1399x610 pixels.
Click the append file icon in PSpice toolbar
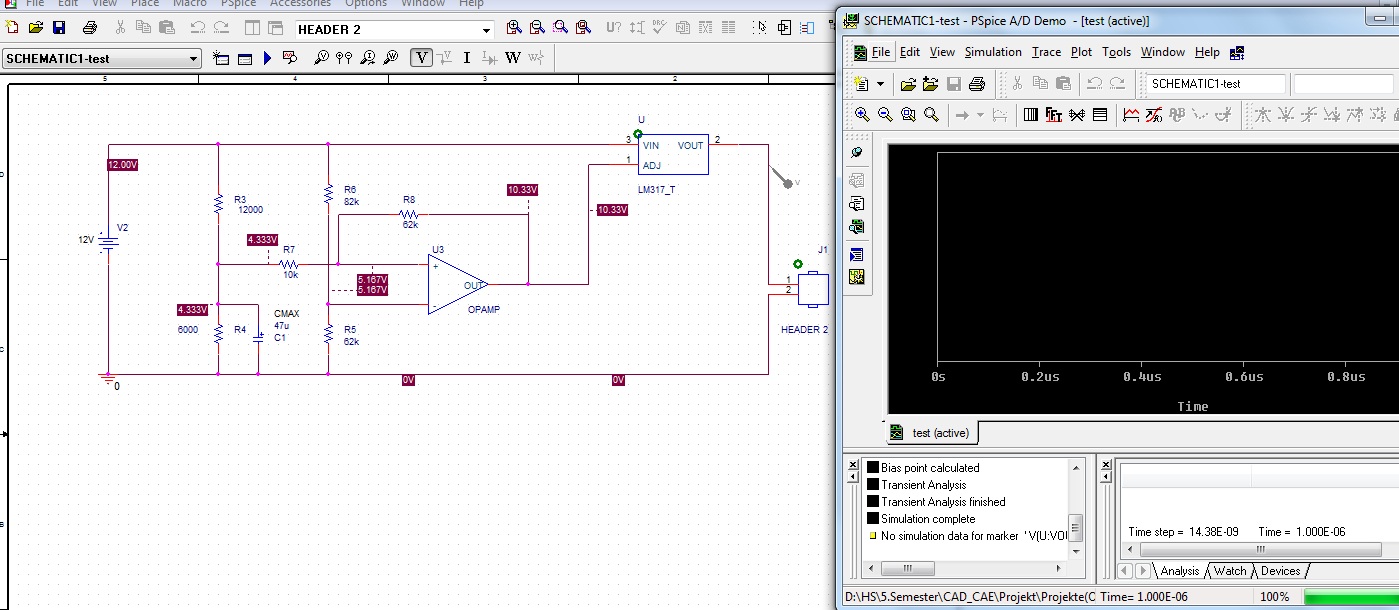coord(931,84)
